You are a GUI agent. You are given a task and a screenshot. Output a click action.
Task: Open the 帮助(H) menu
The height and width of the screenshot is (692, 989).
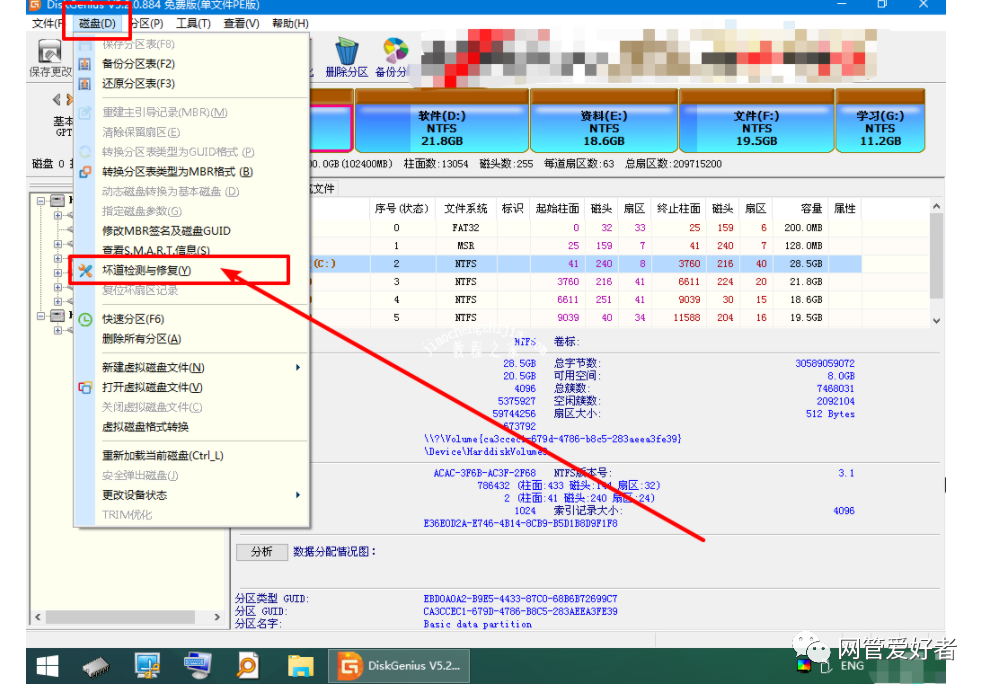click(290, 23)
